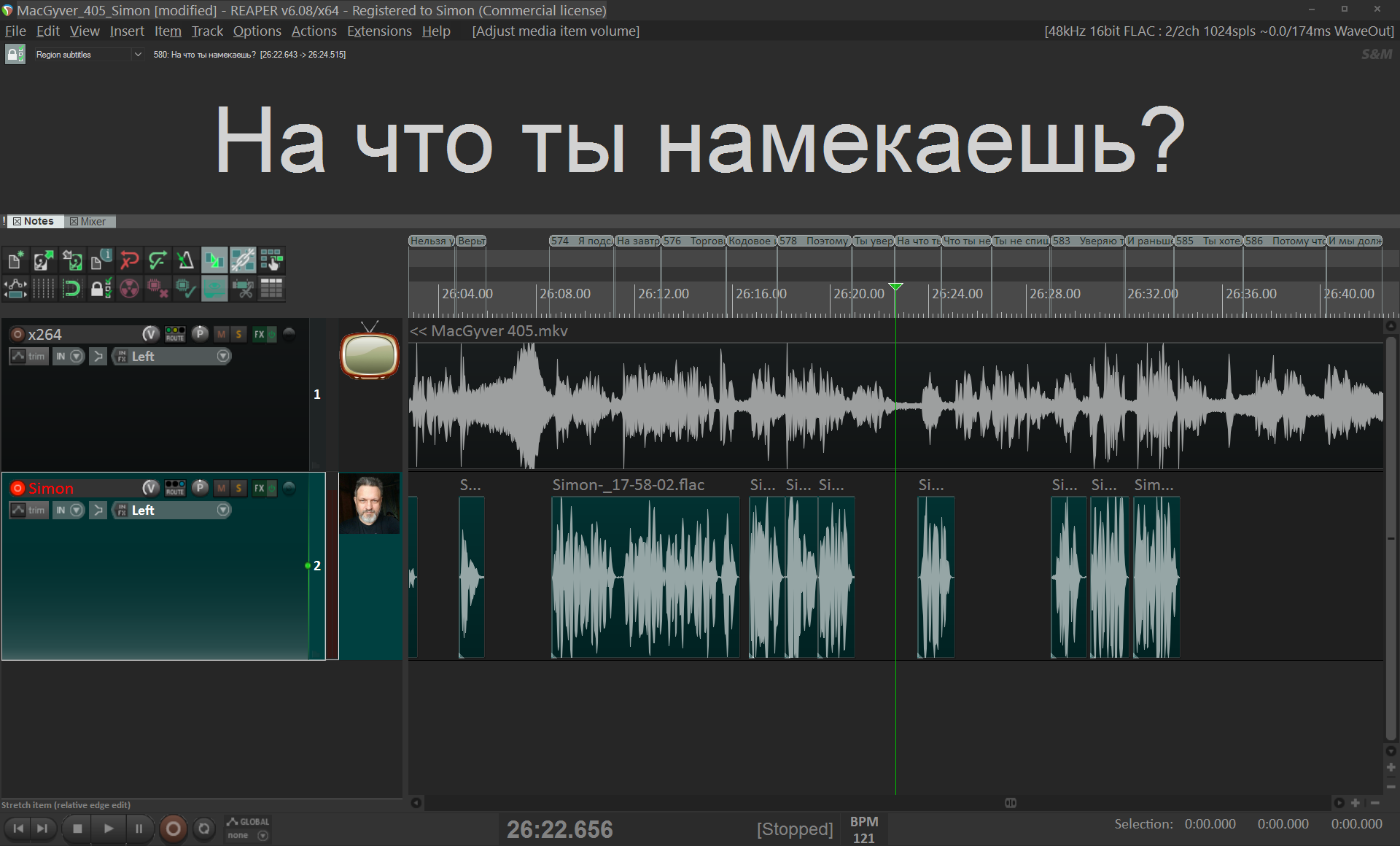1400x846 pixels.
Task: Click the pink radiation symbol icon
Action: pos(129,289)
